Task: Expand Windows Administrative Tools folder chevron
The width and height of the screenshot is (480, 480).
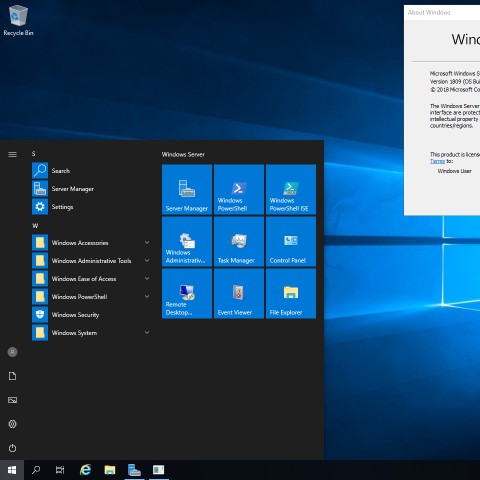Action: (x=147, y=260)
